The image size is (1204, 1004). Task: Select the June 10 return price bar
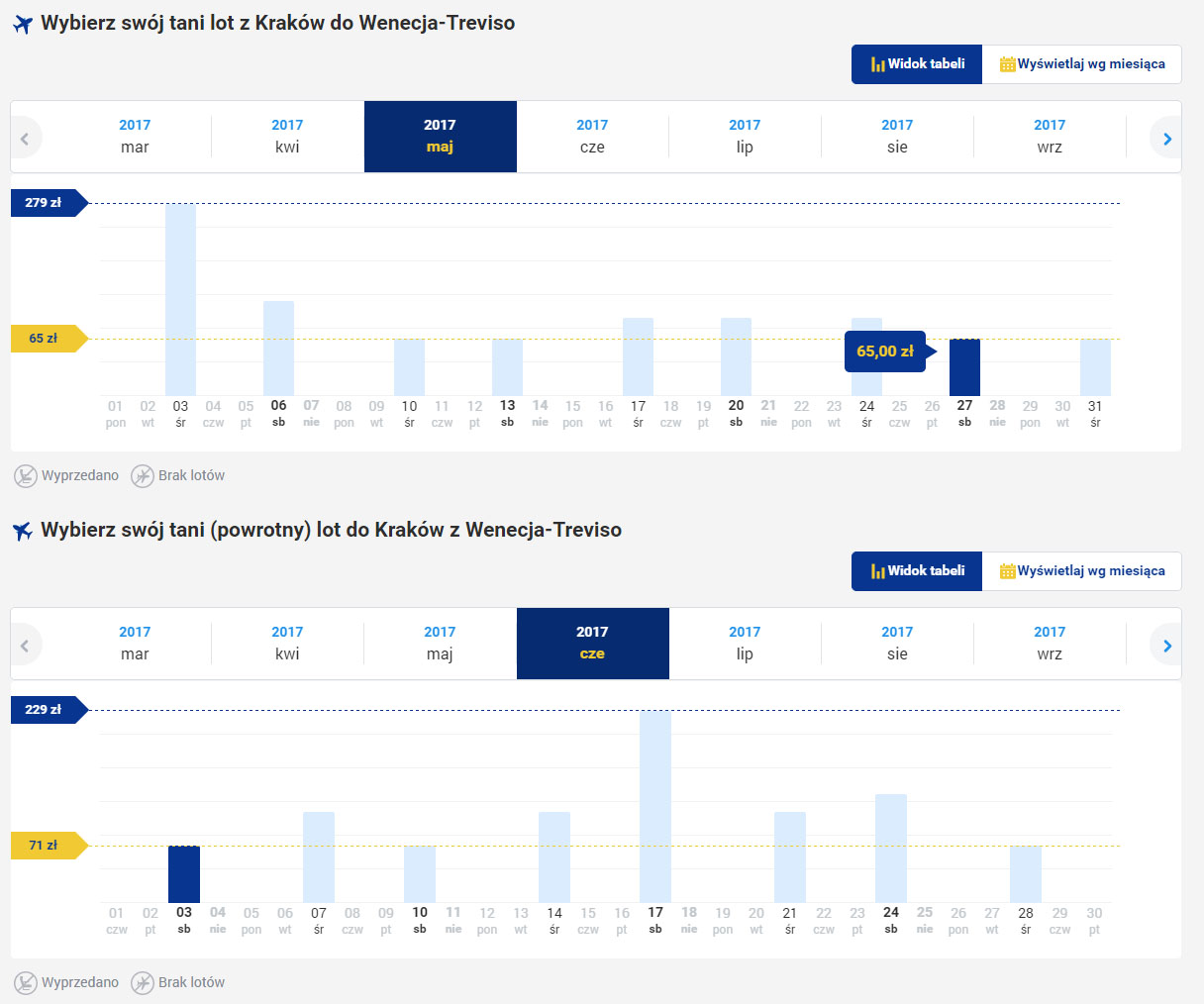pos(420,874)
